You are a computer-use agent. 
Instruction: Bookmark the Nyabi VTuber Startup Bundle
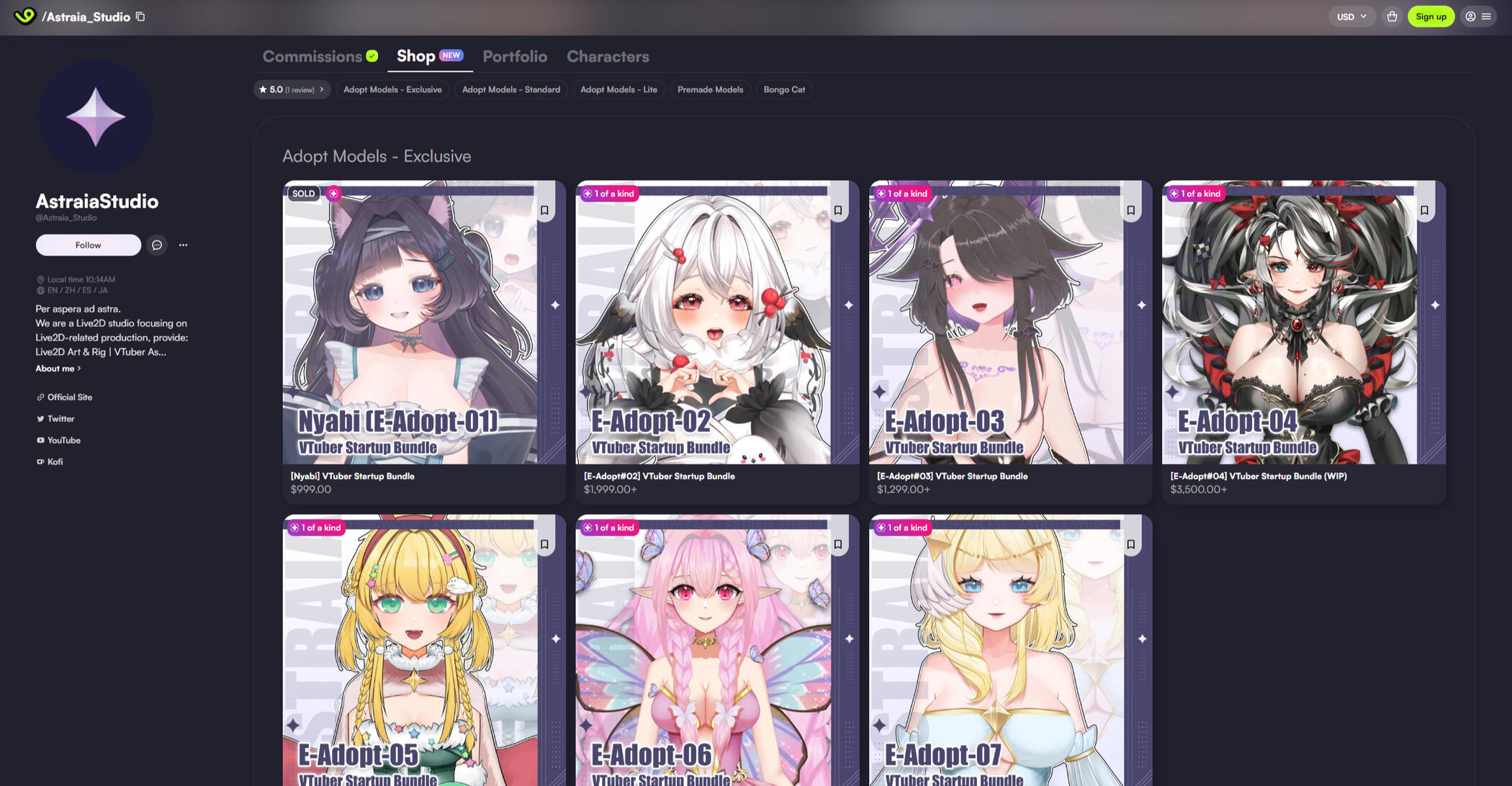pos(544,210)
